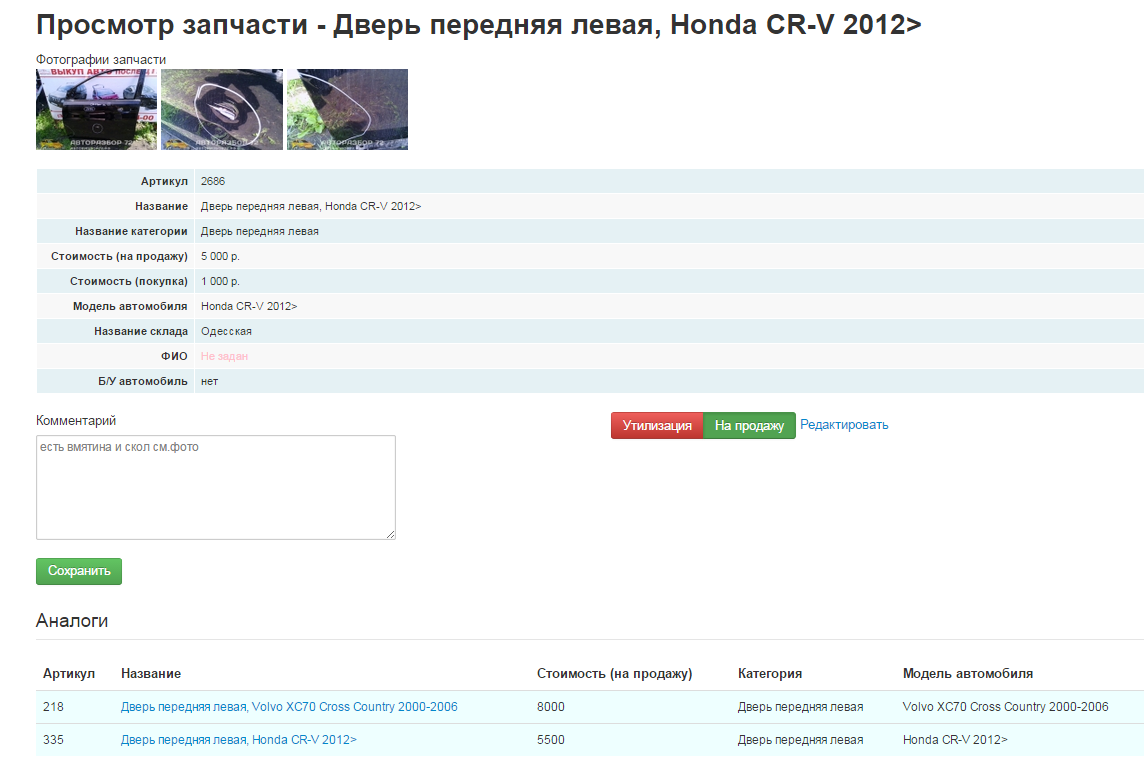Click analog price 8000 cell

tap(551, 707)
